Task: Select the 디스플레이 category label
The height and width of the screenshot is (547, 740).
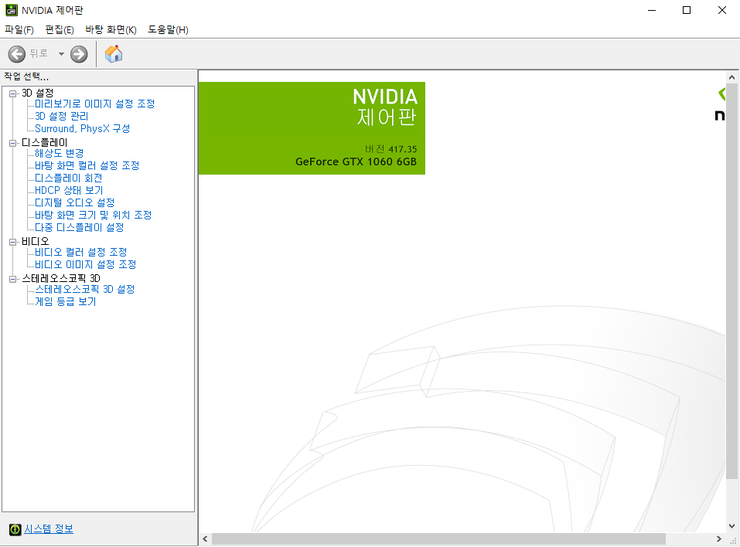Action: [45, 143]
